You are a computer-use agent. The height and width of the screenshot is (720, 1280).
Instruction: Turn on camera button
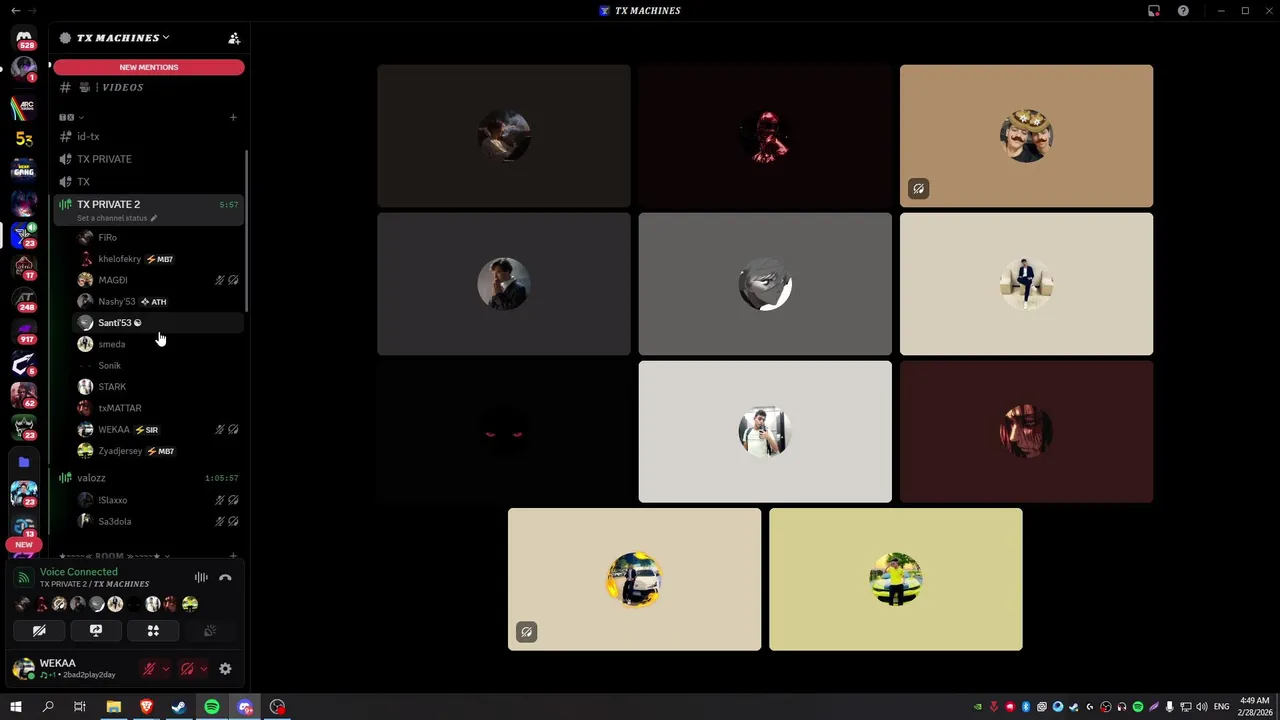click(39, 631)
